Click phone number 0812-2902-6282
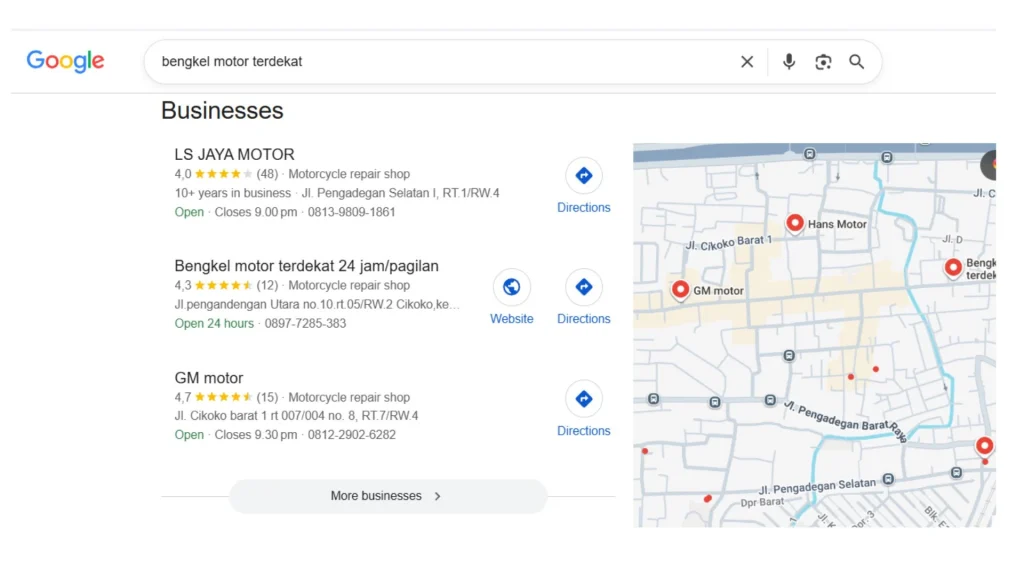This screenshot has height=576, width=1024. click(x=351, y=434)
